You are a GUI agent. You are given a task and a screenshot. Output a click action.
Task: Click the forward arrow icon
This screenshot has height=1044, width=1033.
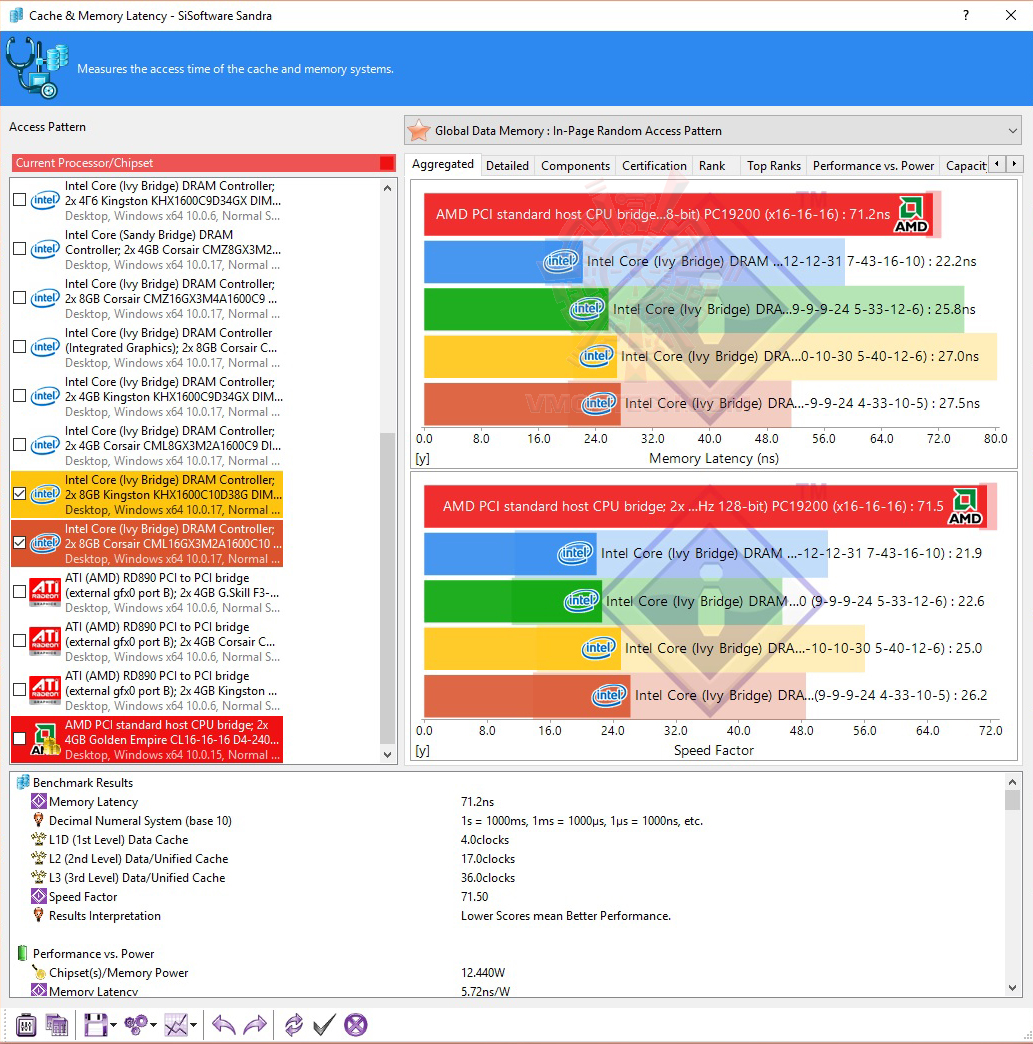tap(255, 1025)
